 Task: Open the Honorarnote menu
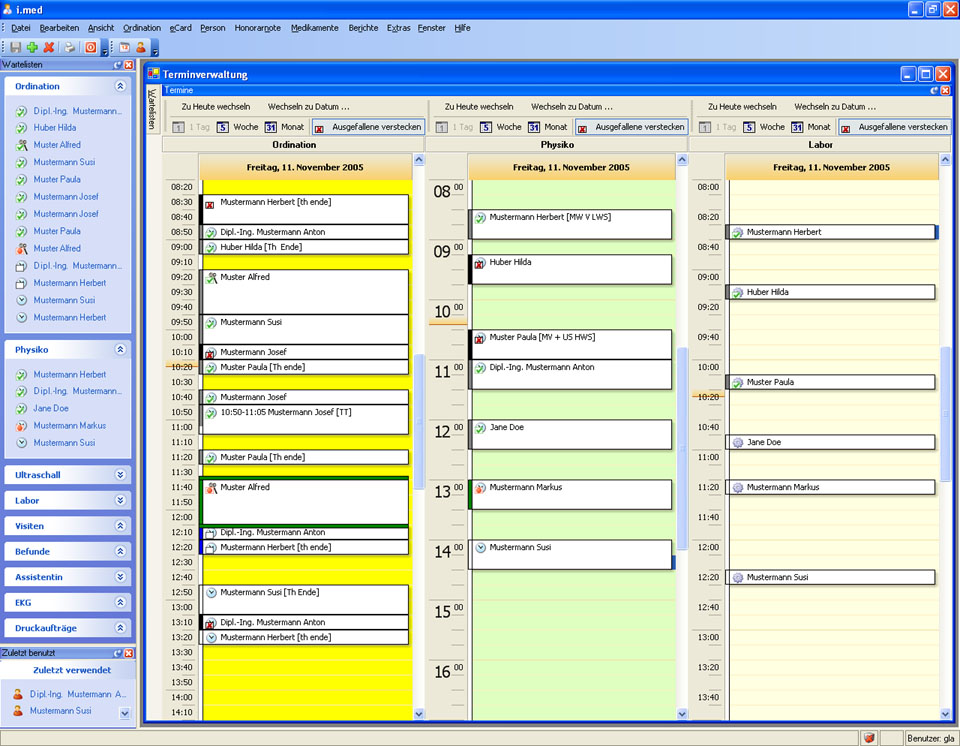[x=258, y=28]
